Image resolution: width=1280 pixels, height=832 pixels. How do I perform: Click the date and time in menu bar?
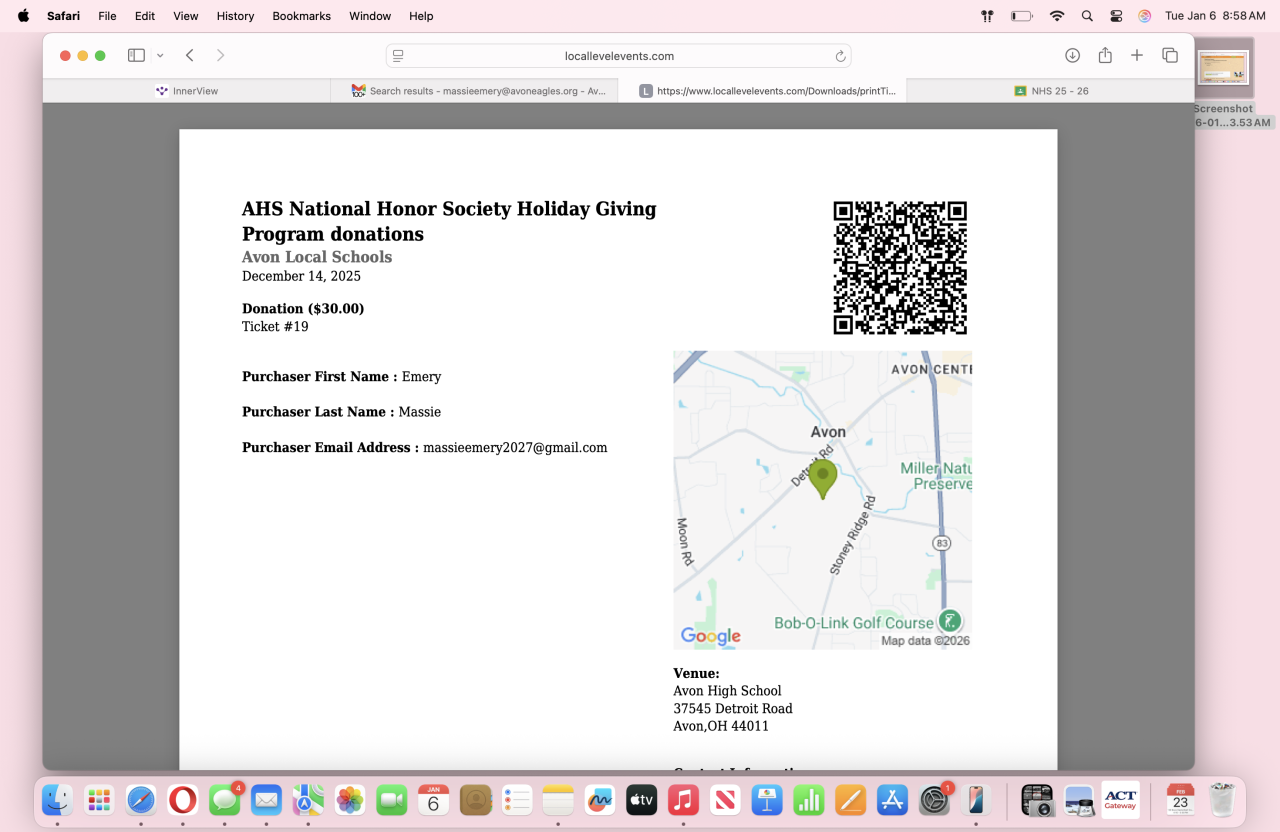click(x=1215, y=16)
